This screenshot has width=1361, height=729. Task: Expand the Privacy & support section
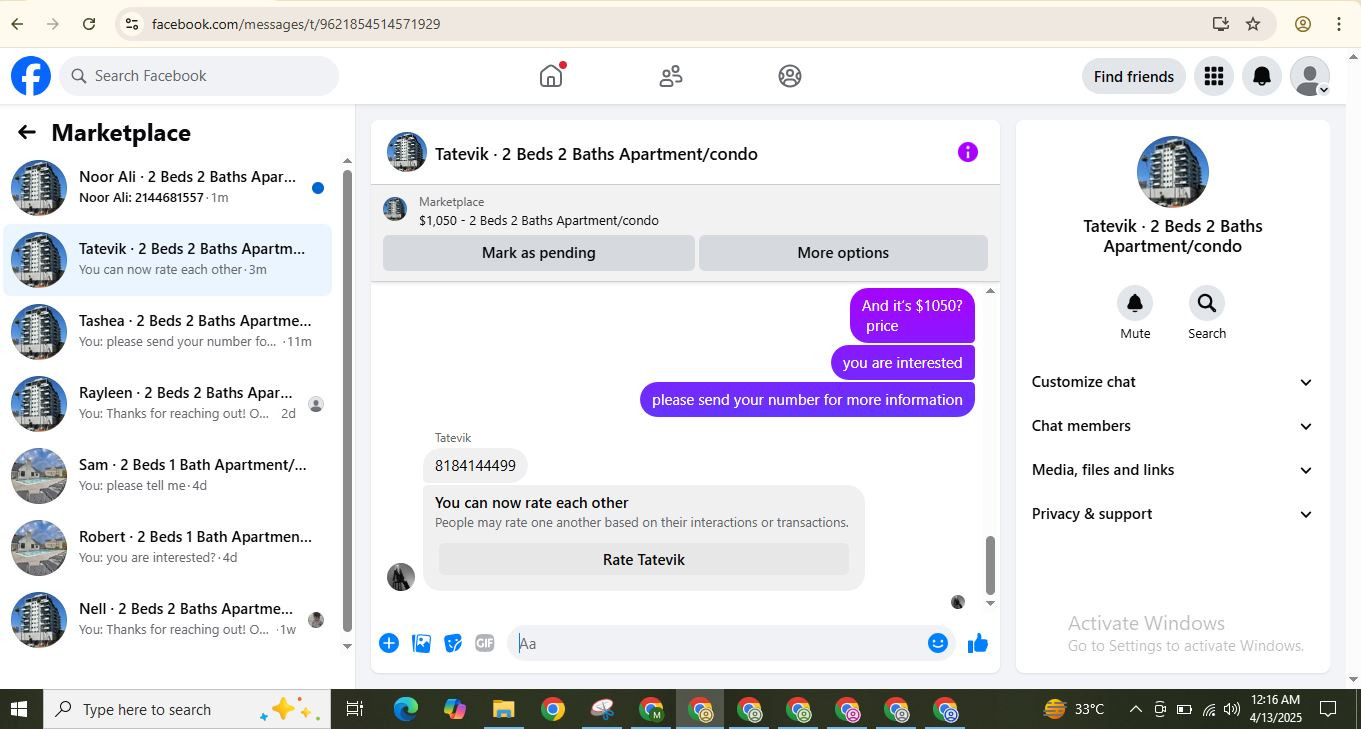[x=1172, y=514]
